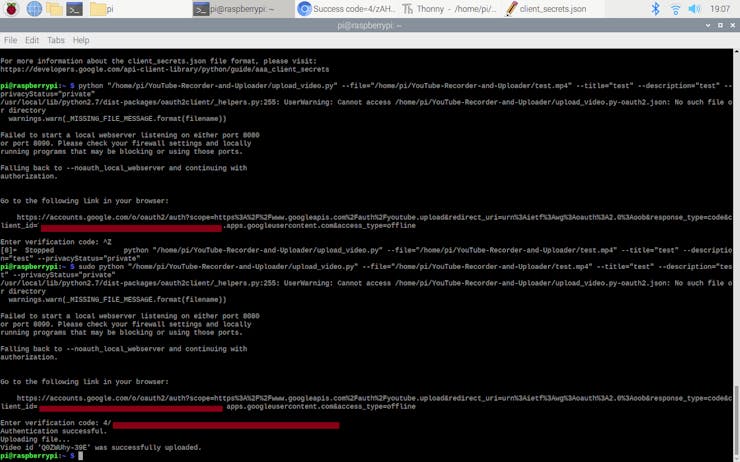Switch to the client_secrets.json editor window
Viewport: 740px width, 462px height.
pyautogui.click(x=552, y=8)
